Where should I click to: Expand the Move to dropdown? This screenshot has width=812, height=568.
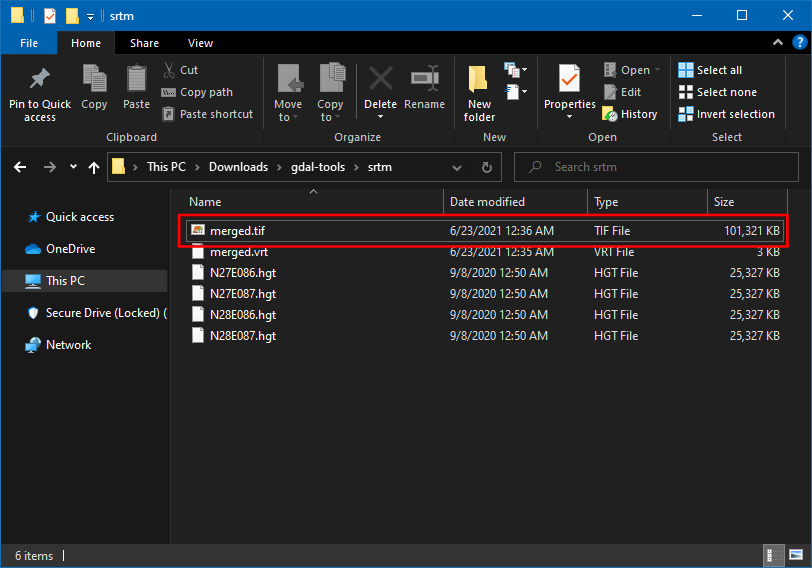tap(288, 117)
